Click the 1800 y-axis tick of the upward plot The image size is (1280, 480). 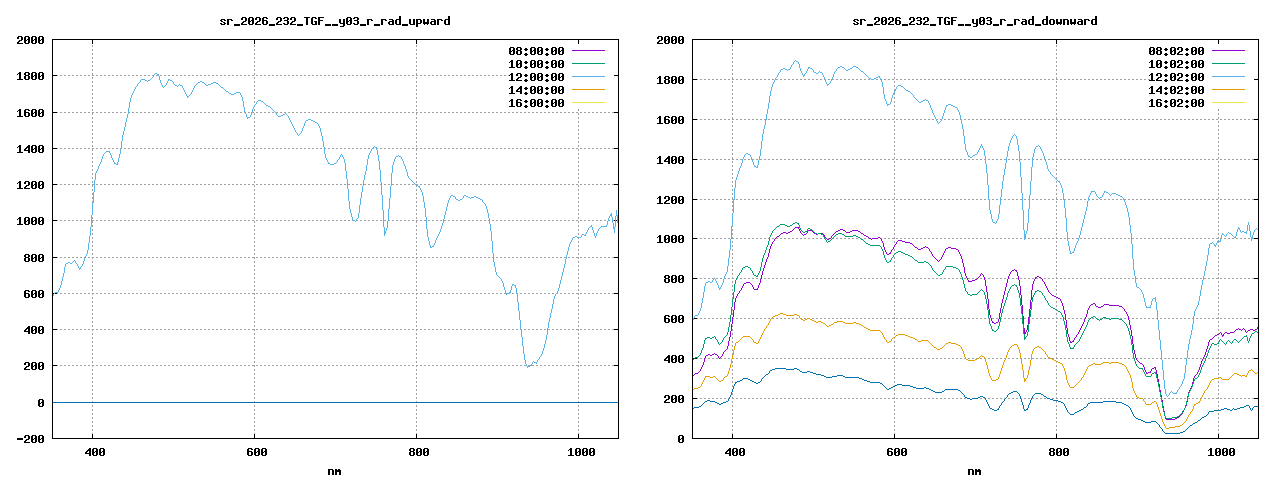30,76
